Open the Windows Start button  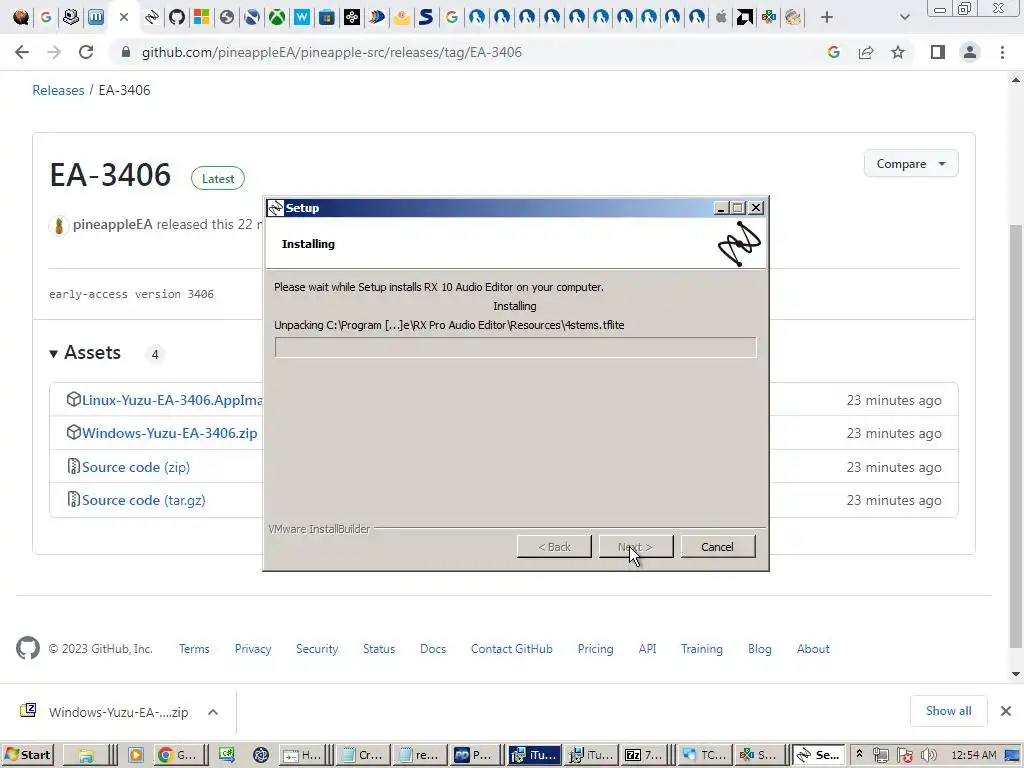(27, 755)
